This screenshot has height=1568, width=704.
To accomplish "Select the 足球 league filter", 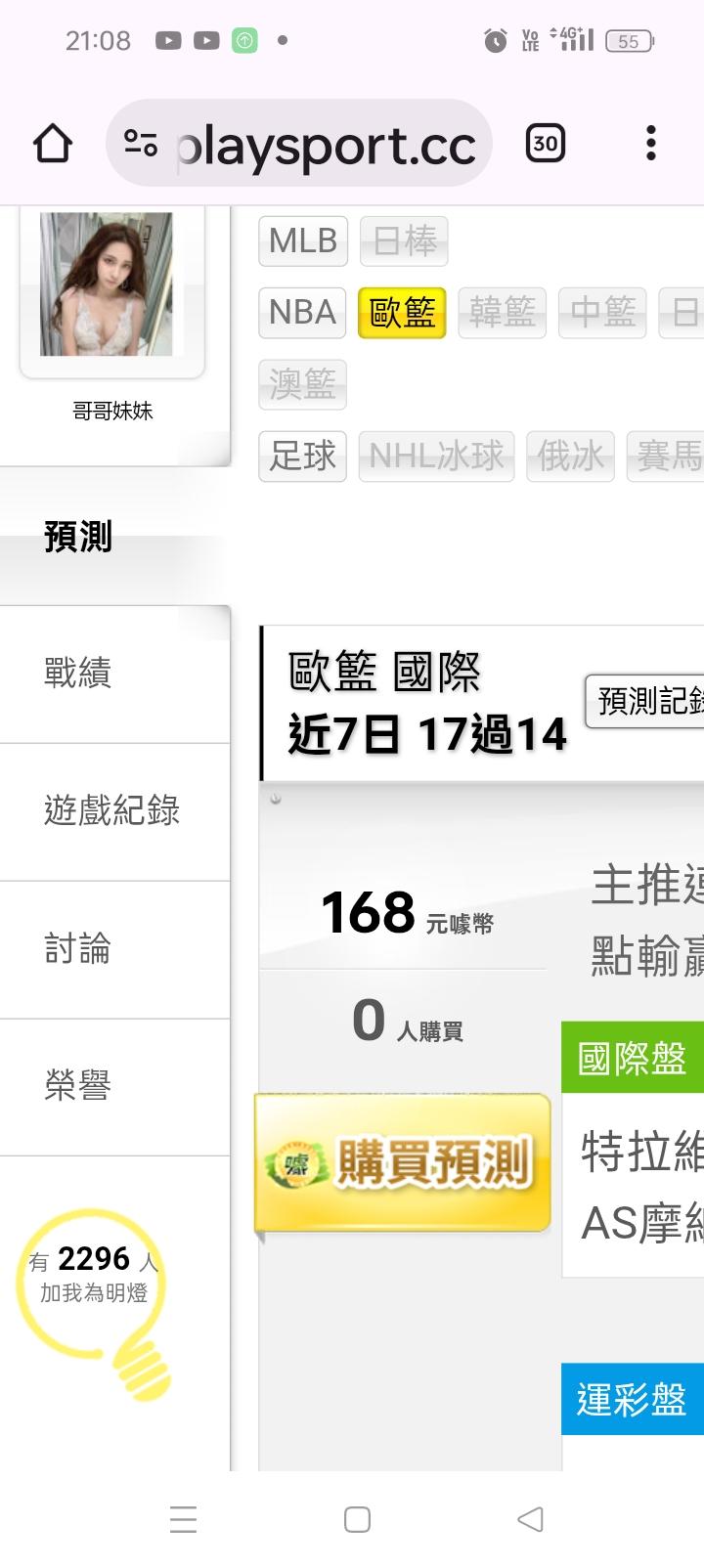I will click(303, 456).
